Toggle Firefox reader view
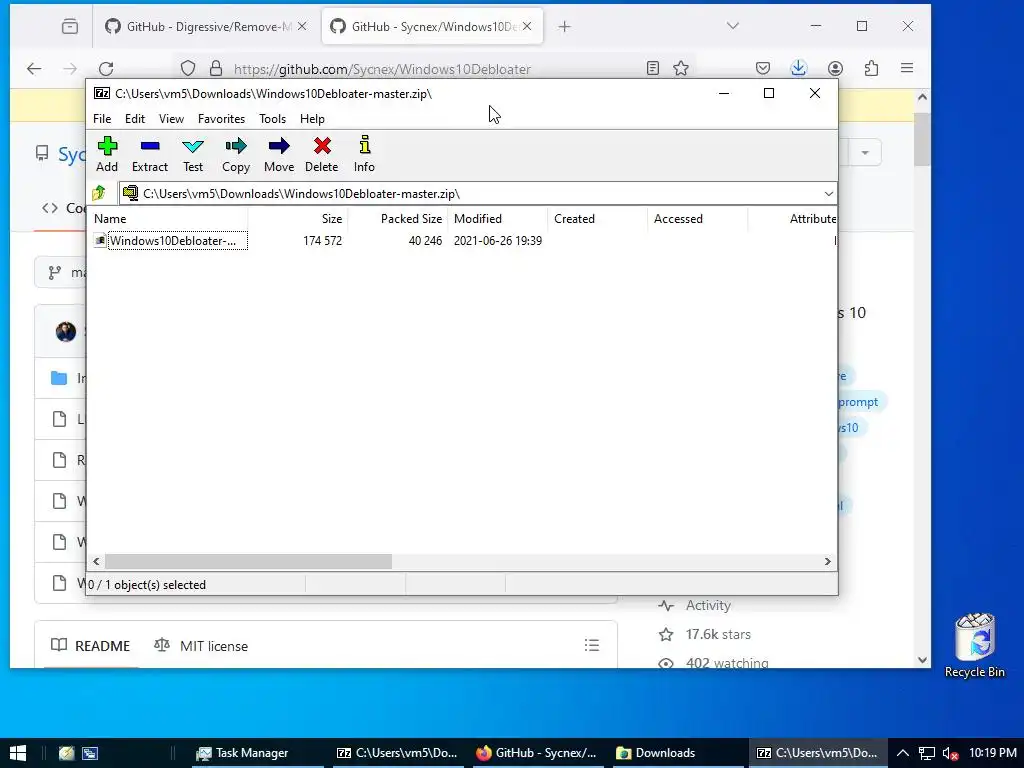The image size is (1024, 768). click(x=652, y=69)
